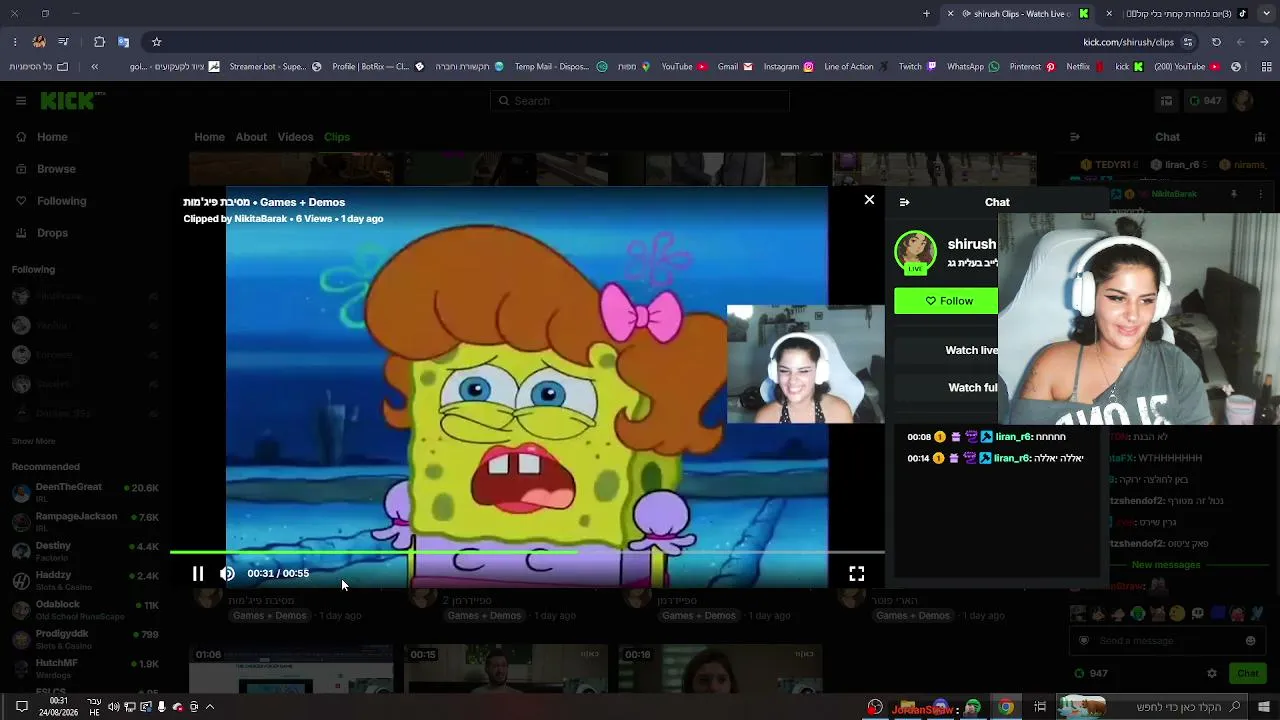
Task: Click the Kick search field
Action: pyautogui.click(x=640, y=100)
